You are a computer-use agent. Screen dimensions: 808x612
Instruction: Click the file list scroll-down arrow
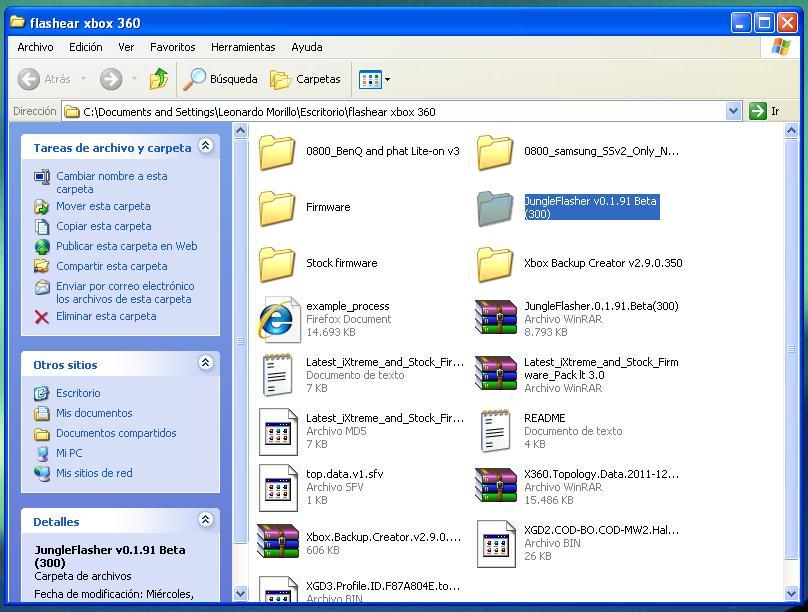point(792,594)
